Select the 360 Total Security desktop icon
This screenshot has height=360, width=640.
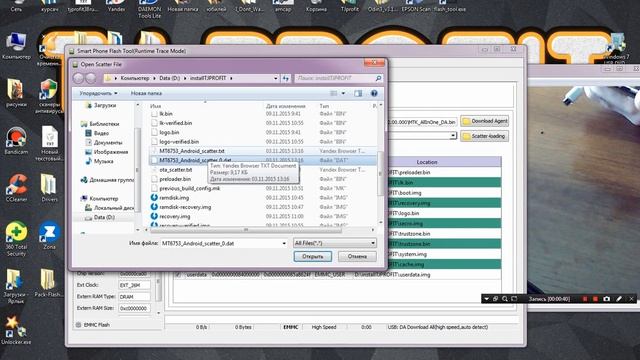16,239
